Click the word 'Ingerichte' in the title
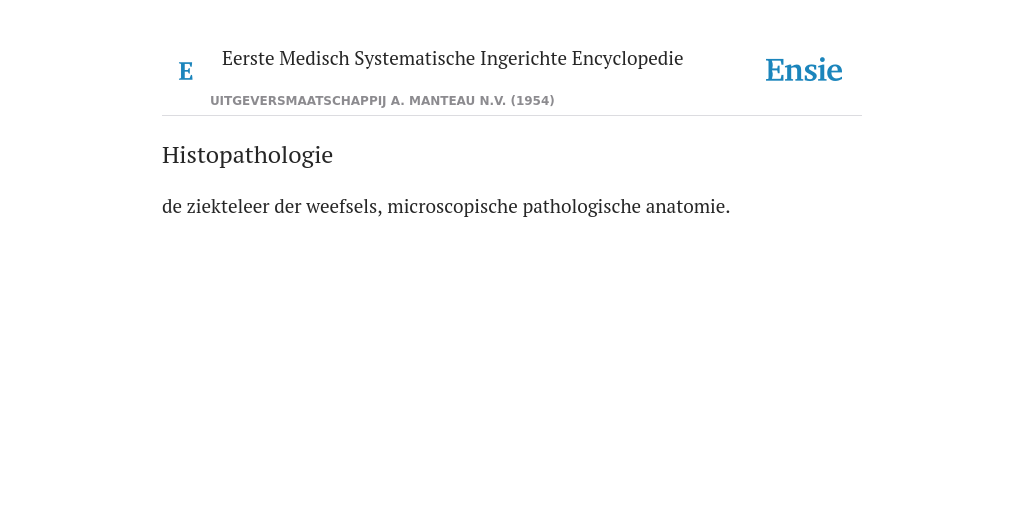 (523, 58)
